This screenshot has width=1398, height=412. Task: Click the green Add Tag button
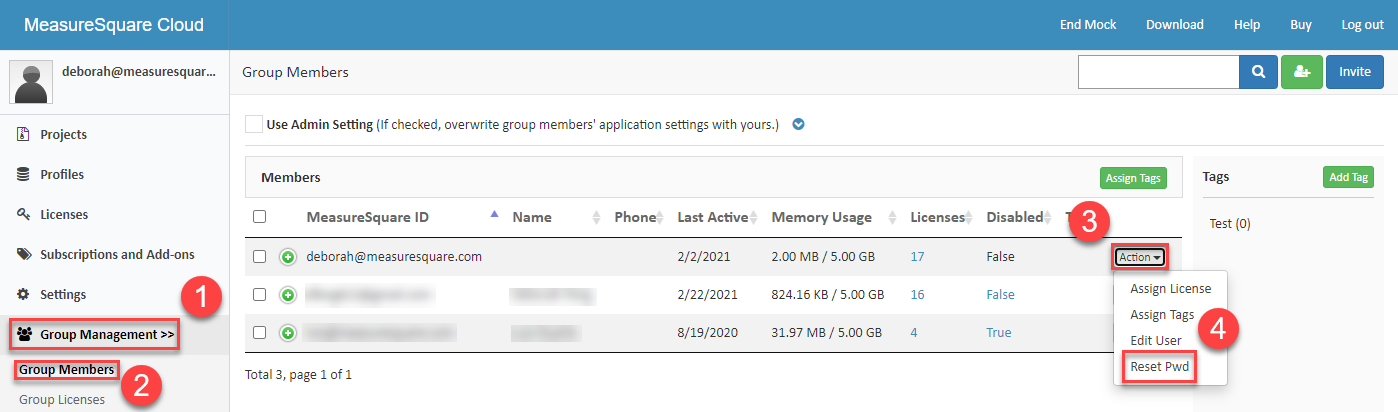pos(1347,177)
